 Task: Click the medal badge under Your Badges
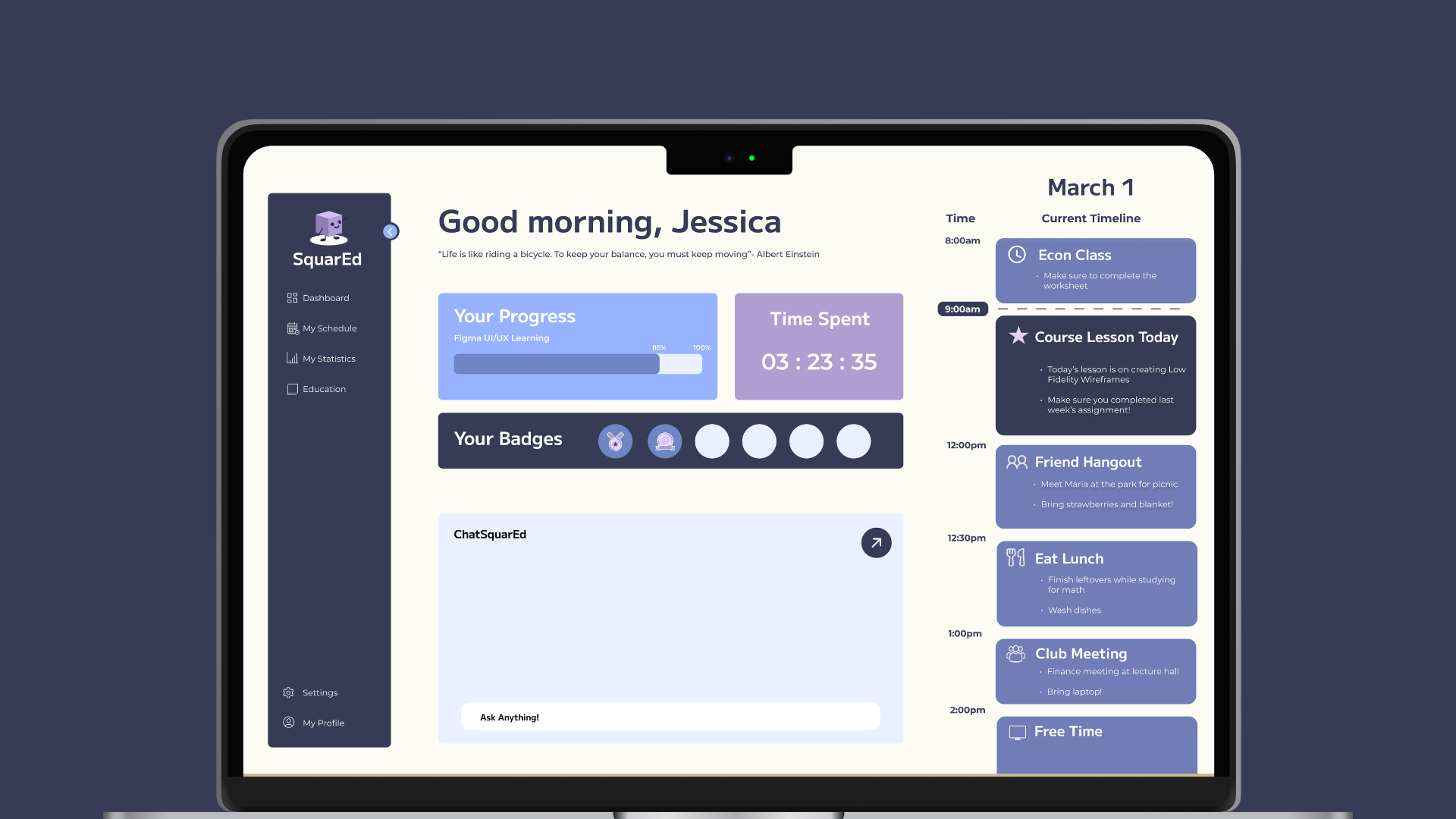click(x=615, y=441)
